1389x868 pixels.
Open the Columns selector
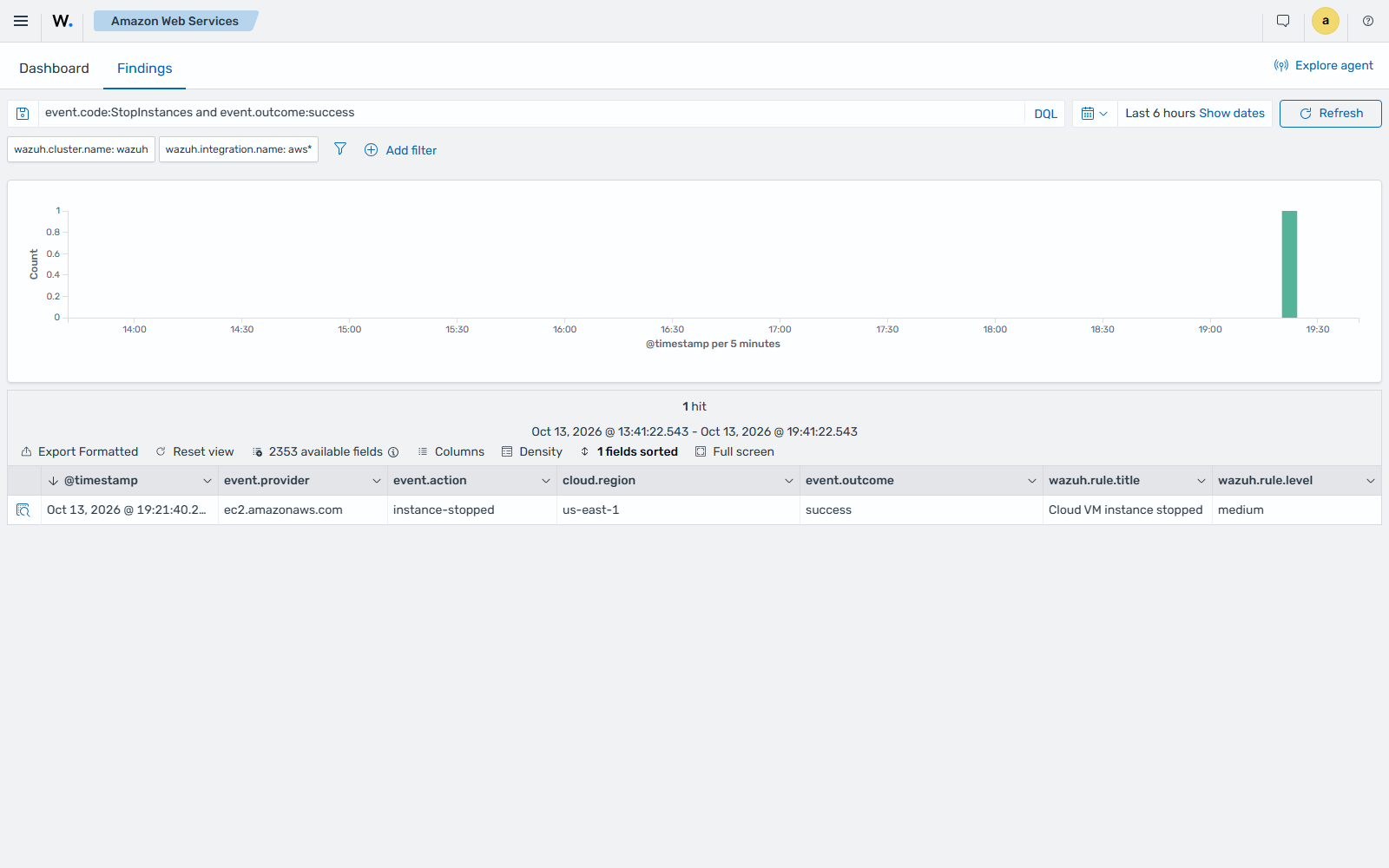tap(451, 451)
